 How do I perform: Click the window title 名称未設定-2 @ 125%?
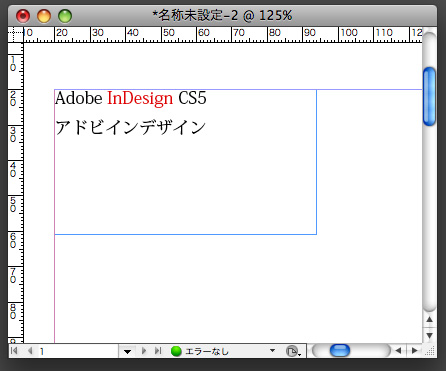(x=222, y=15)
